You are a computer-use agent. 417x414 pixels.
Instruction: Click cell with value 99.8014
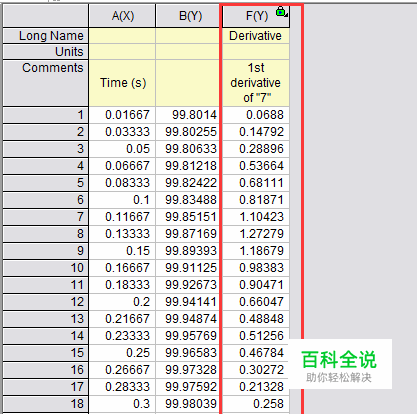coord(189,115)
